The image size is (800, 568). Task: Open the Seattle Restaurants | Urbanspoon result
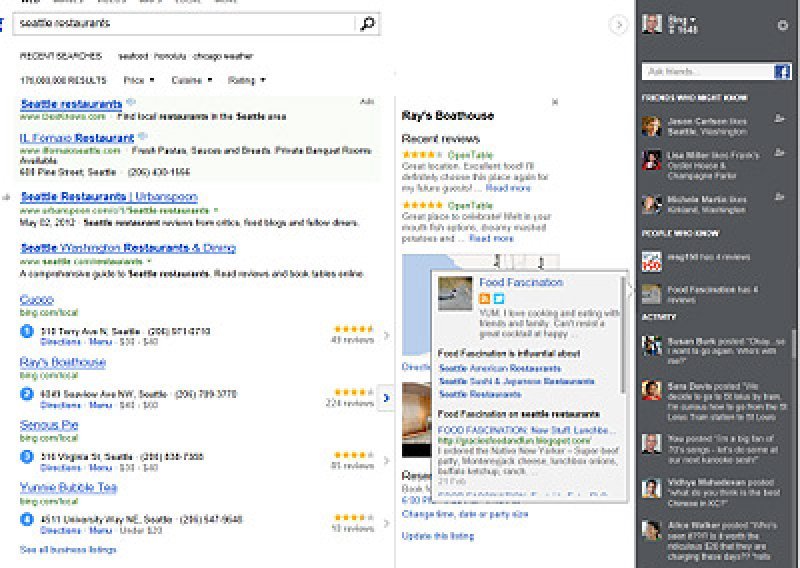pyautogui.click(x=109, y=196)
